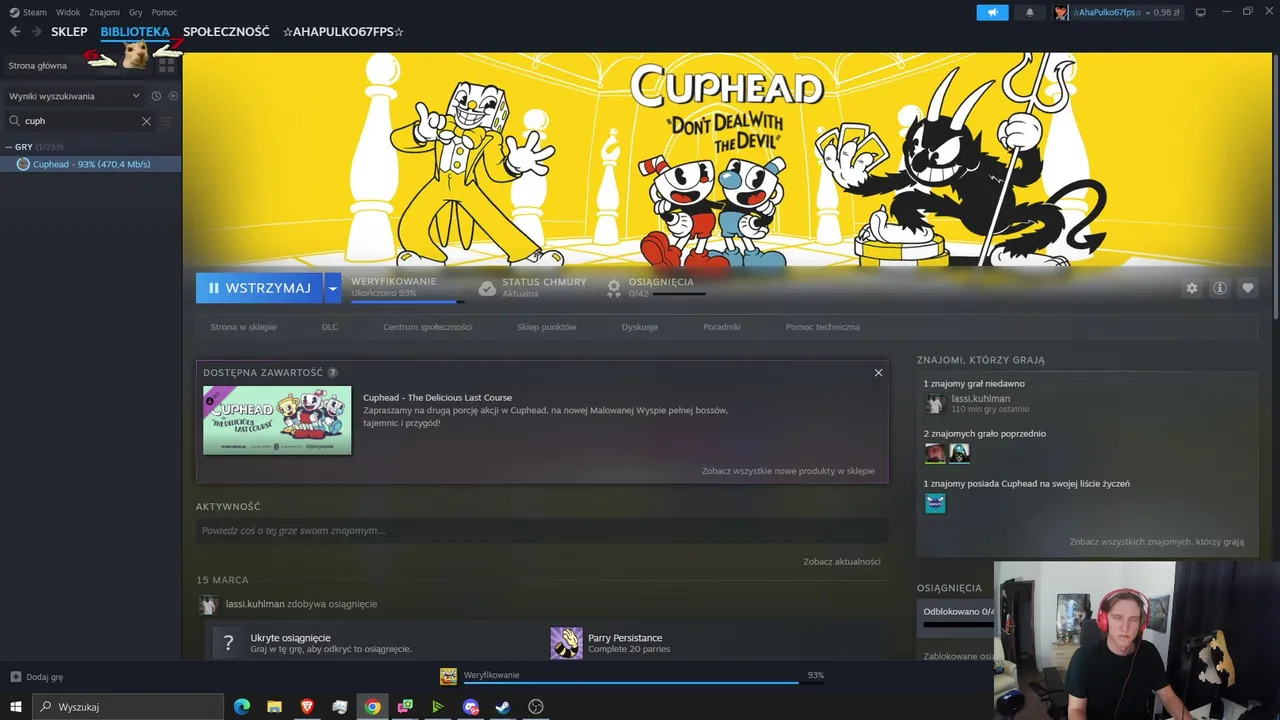Open Delicious Last Course DLC thumbnail
This screenshot has height=720, width=1280.
(x=277, y=421)
